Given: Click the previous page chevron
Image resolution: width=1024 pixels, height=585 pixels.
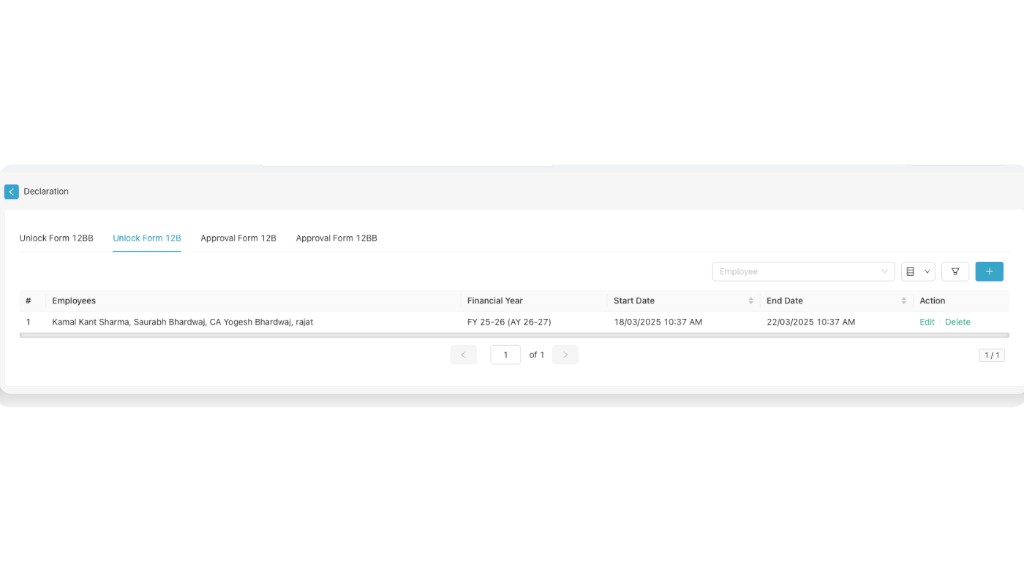Looking at the screenshot, I should (463, 354).
